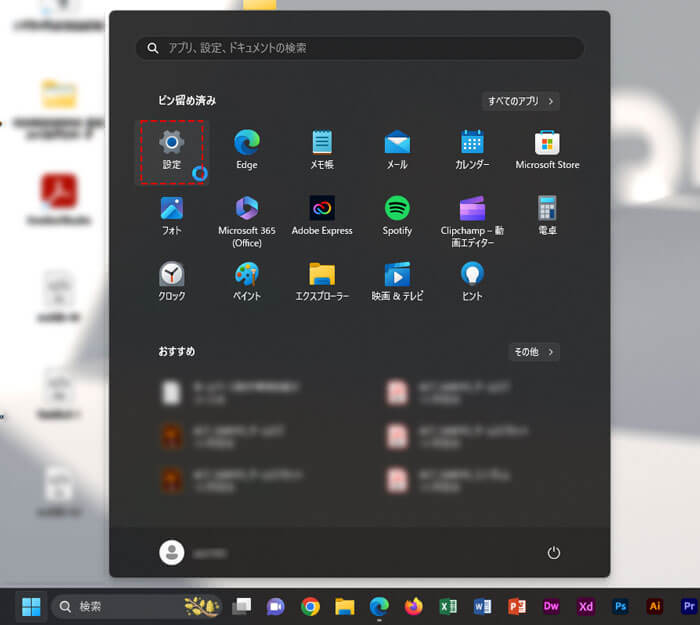Open エクスプローラー File Explorer in Start menu
The width and height of the screenshot is (700, 625).
click(x=322, y=282)
